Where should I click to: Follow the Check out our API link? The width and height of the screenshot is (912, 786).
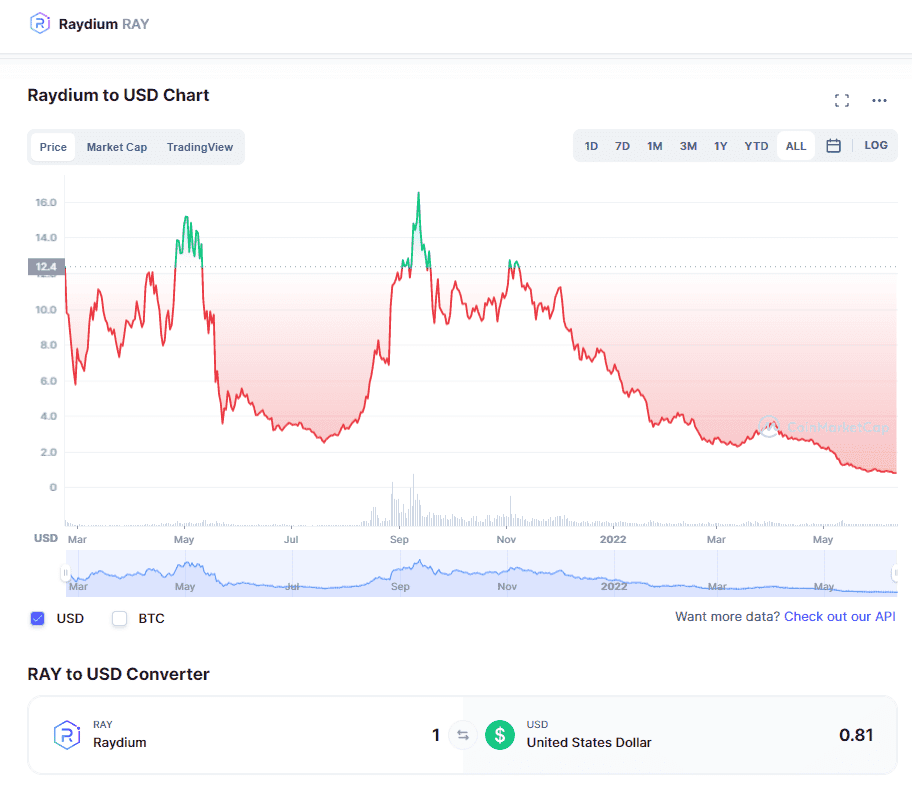tap(839, 617)
